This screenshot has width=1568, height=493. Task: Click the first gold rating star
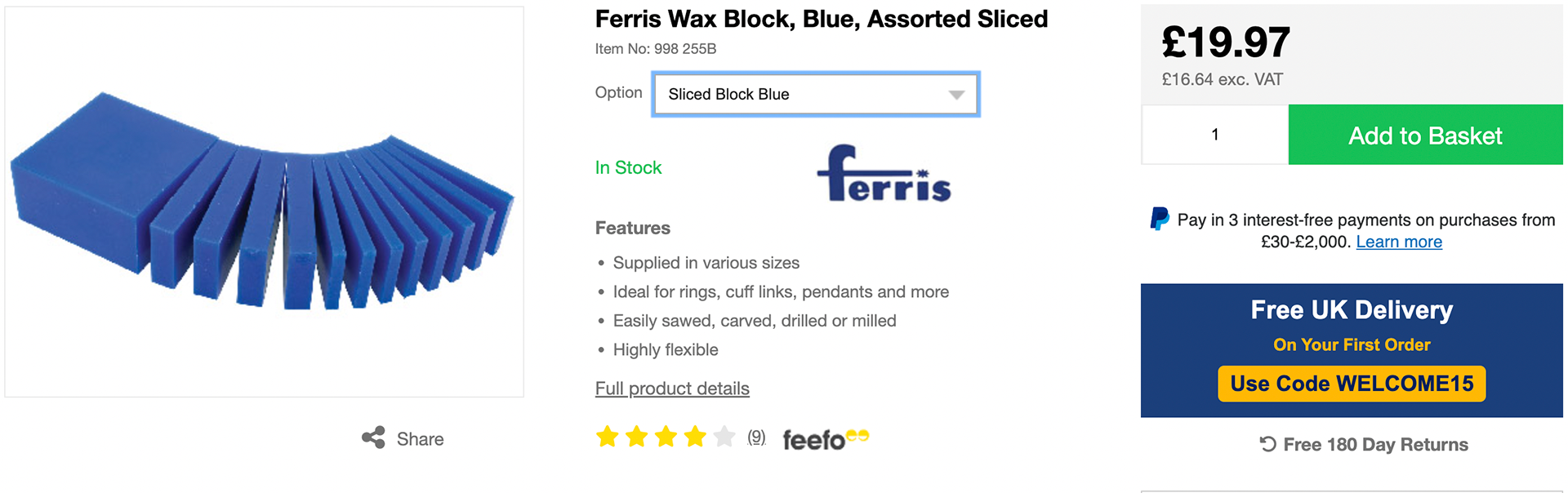point(608,437)
